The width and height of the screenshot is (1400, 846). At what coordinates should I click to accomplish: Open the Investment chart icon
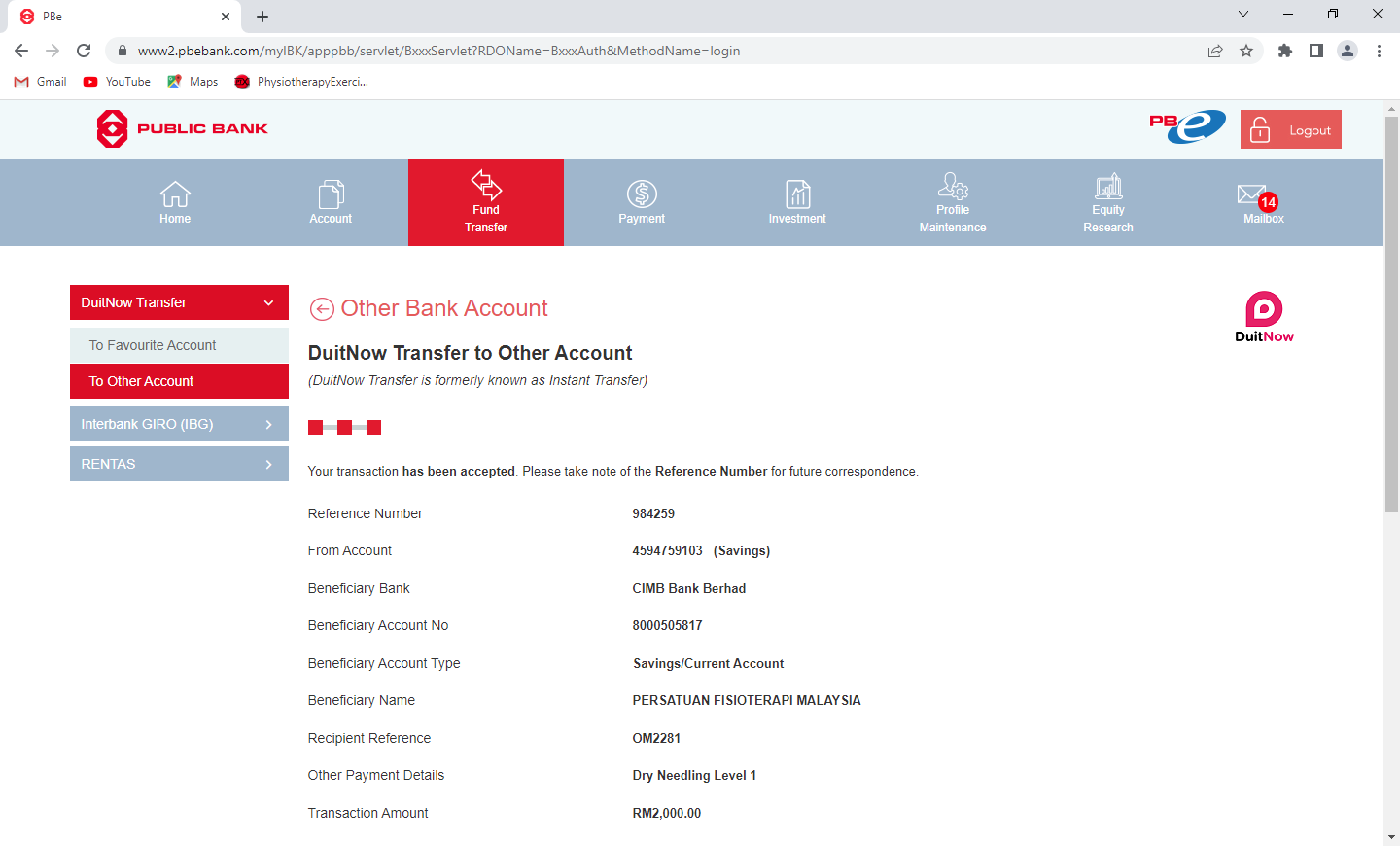point(797,194)
